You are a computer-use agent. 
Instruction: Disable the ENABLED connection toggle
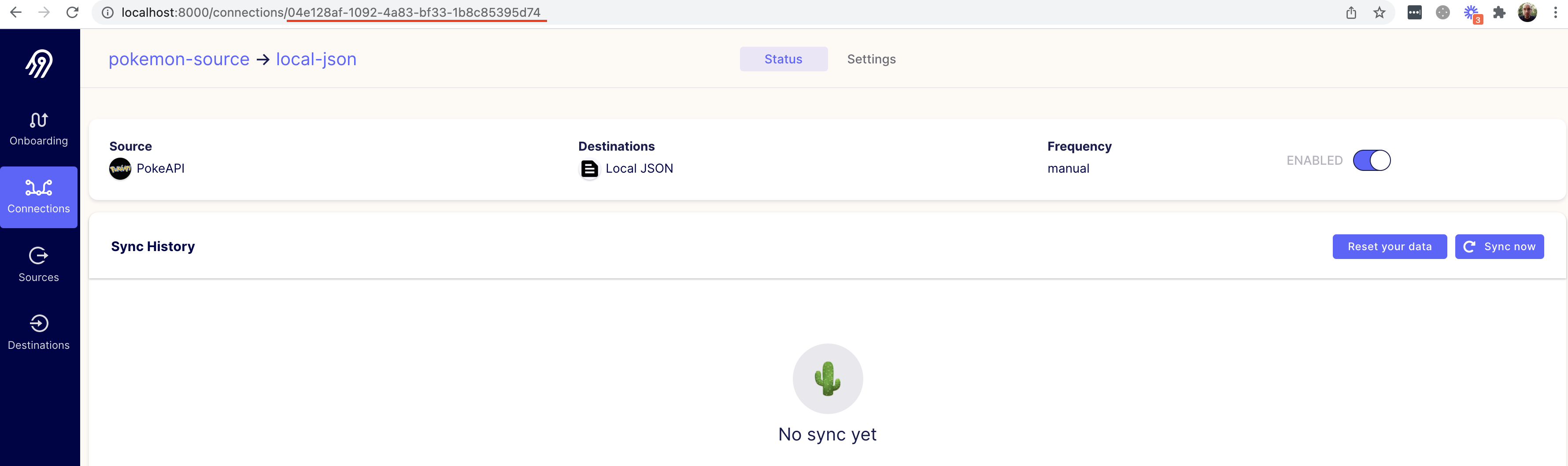(x=1372, y=161)
